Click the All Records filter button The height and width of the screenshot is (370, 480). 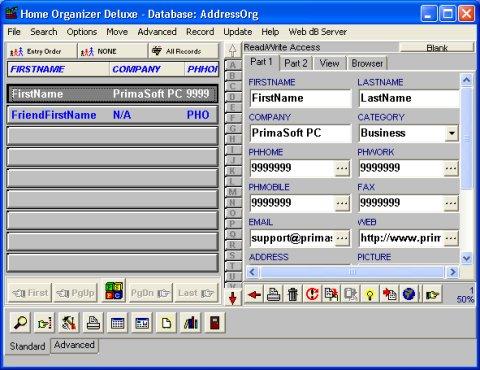point(184,51)
